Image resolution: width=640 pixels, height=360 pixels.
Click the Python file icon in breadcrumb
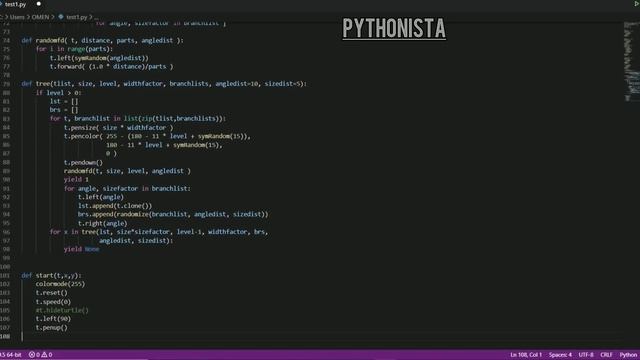pos(61,17)
